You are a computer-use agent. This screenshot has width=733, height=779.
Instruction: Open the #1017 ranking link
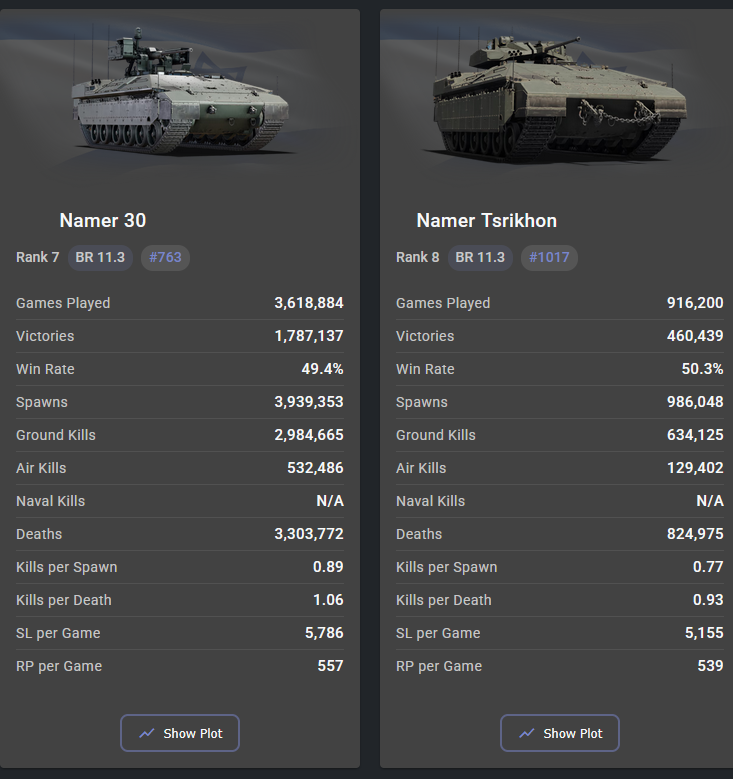pos(549,257)
